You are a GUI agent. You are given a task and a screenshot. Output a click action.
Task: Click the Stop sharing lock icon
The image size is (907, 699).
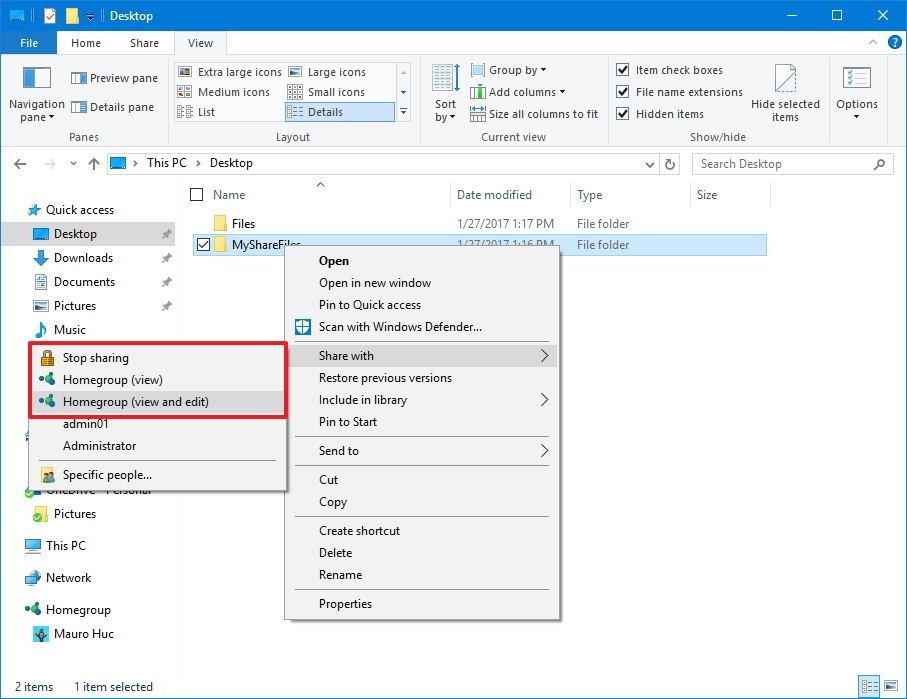coord(47,358)
